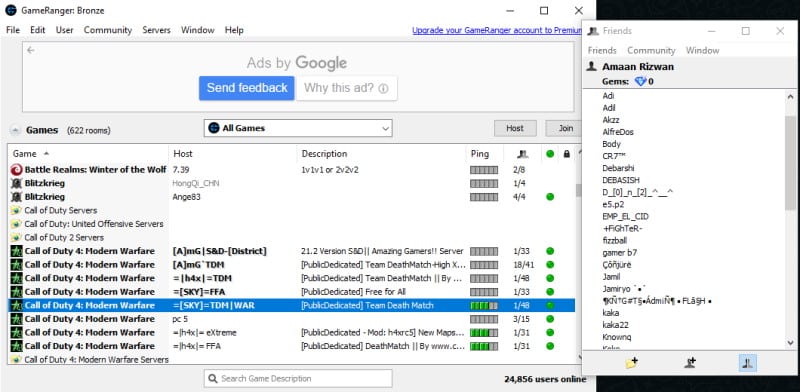Click the ad back arrow
Screen dimensions: 800x392
tap(31, 50)
